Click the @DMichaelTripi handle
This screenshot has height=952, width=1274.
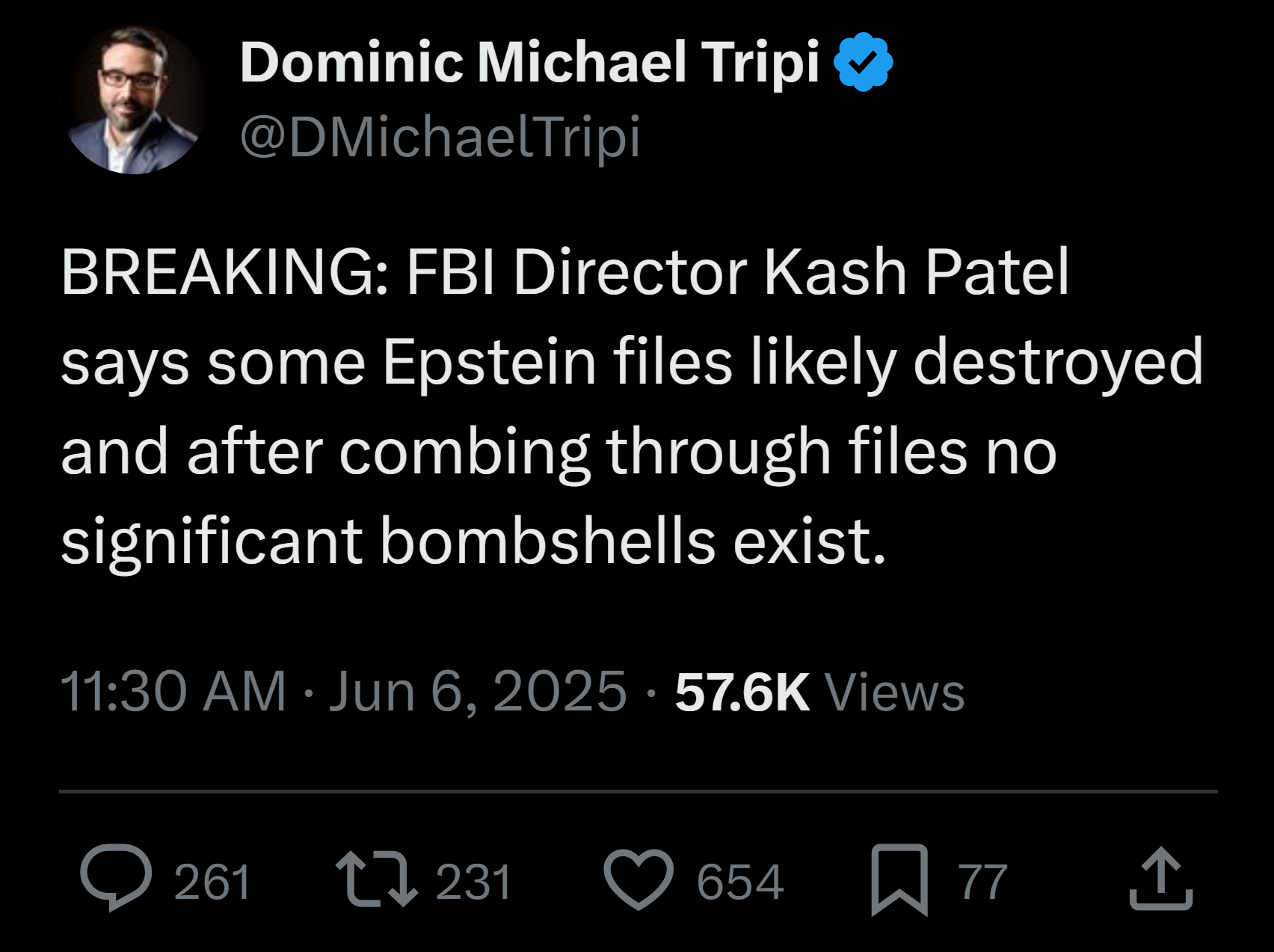pos(440,138)
